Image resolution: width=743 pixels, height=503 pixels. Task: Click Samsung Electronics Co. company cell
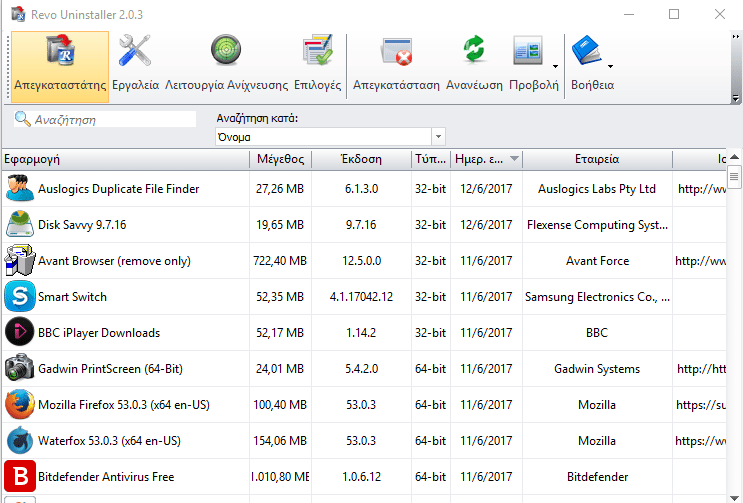click(x=597, y=297)
